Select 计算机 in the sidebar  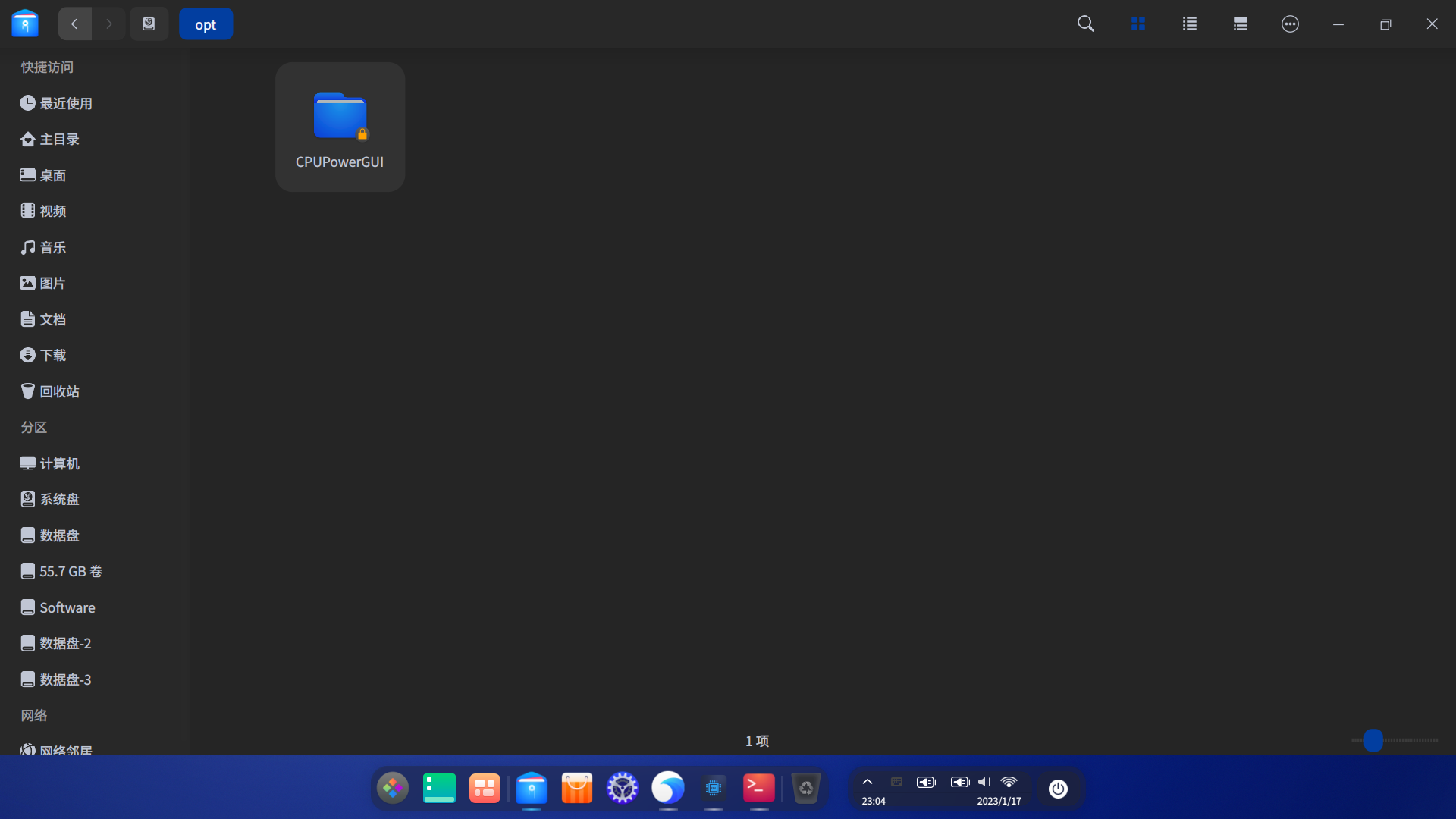tap(59, 463)
